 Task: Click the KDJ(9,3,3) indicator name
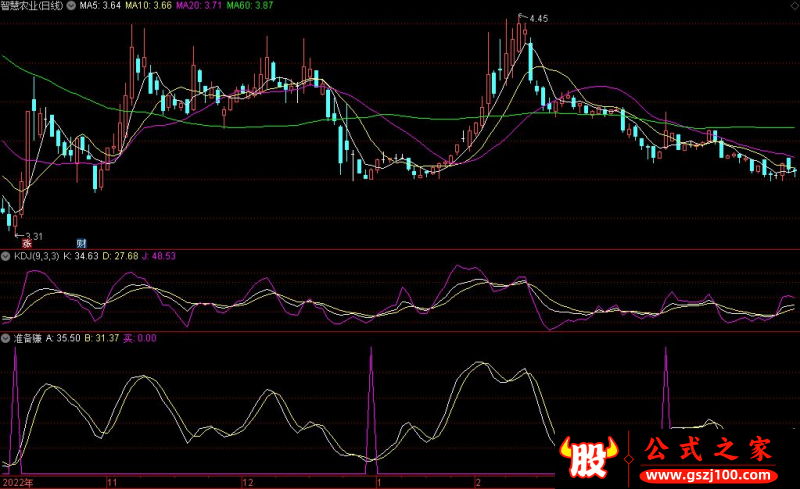37,257
